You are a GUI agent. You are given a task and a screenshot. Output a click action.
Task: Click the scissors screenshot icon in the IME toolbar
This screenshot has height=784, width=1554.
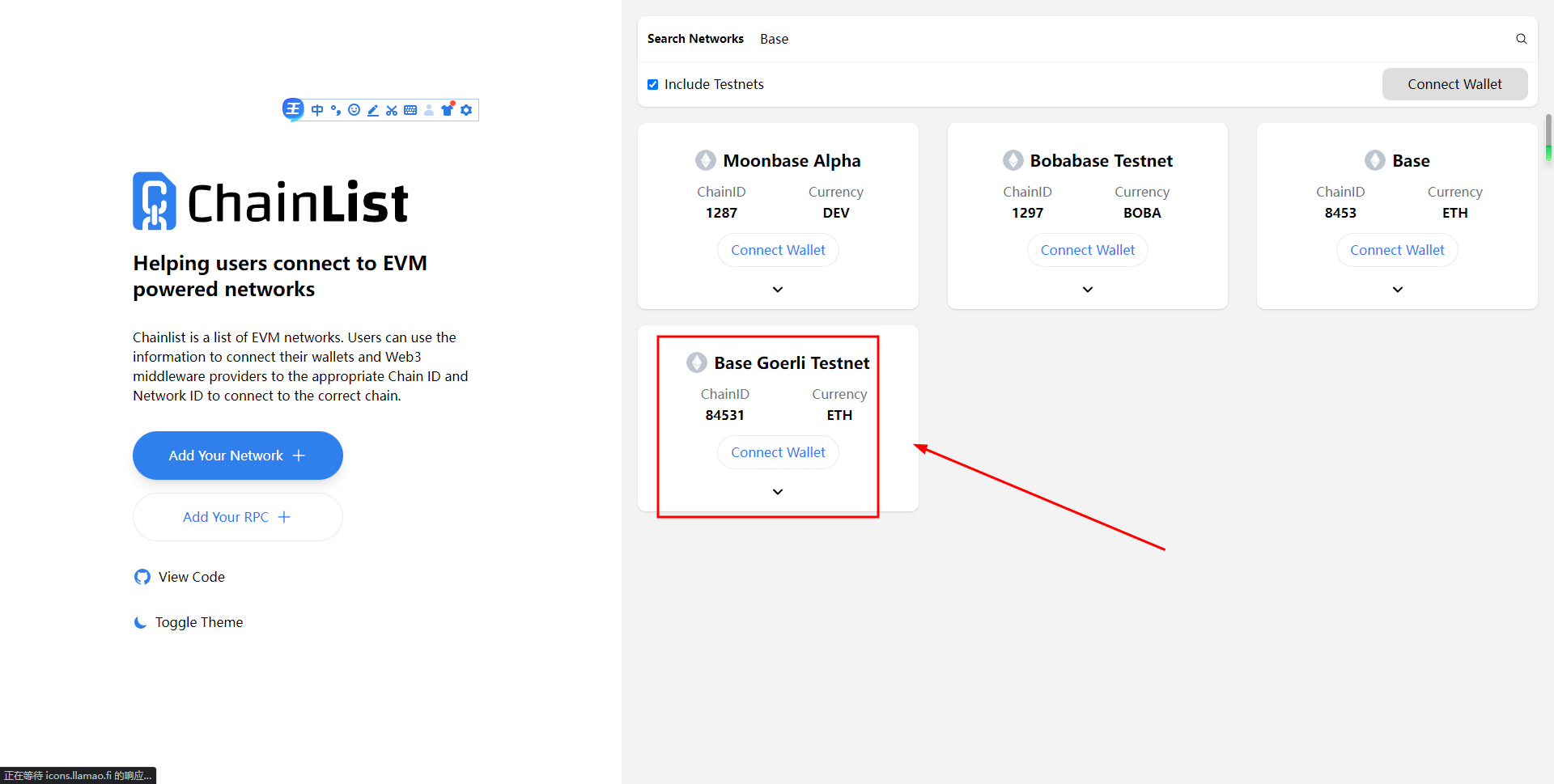click(392, 110)
